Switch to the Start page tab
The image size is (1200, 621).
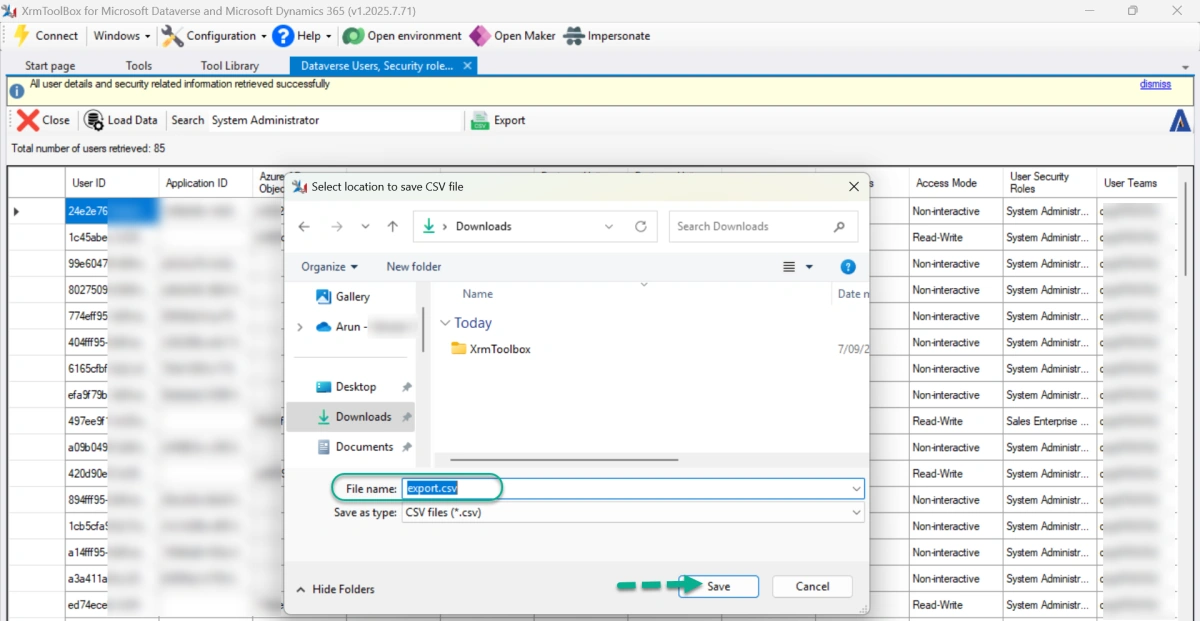50,66
